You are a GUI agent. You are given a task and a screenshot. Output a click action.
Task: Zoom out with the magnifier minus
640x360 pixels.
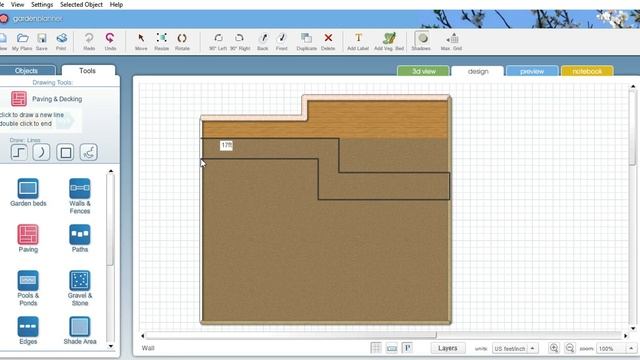(570, 348)
